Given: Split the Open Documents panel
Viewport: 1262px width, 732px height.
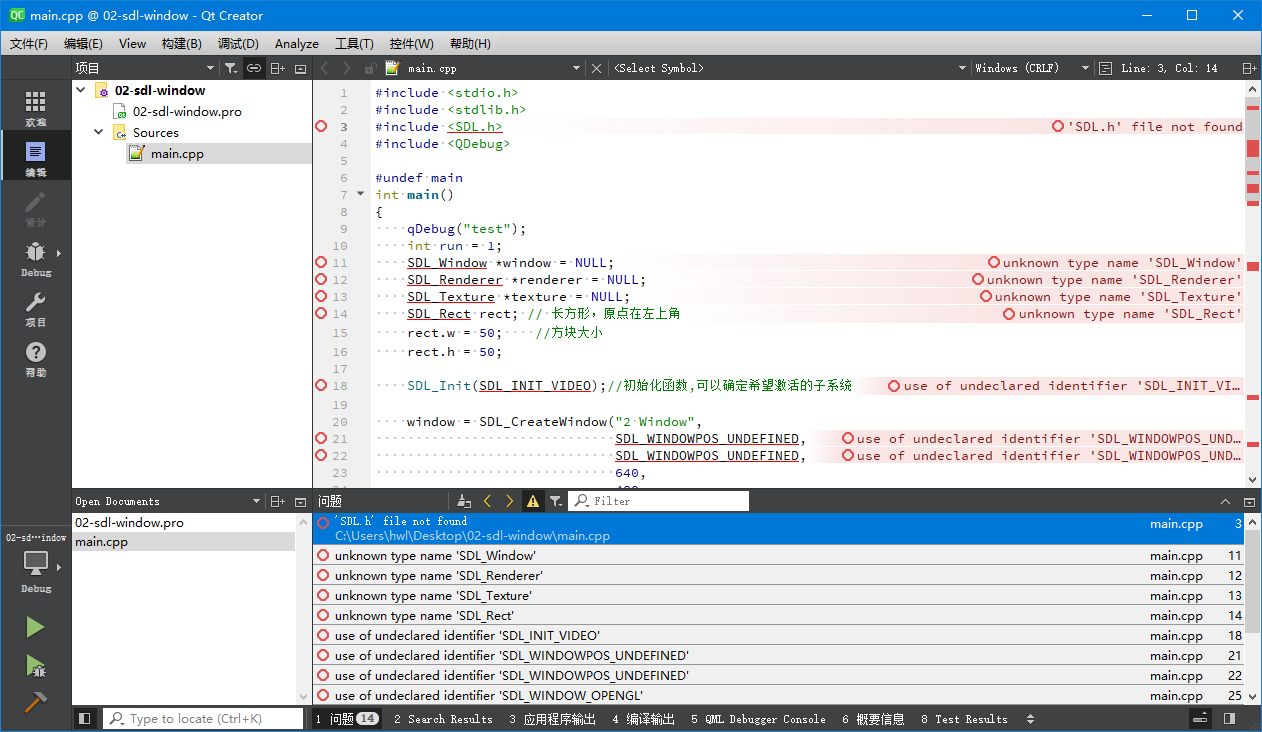Looking at the screenshot, I should pyautogui.click(x=278, y=501).
